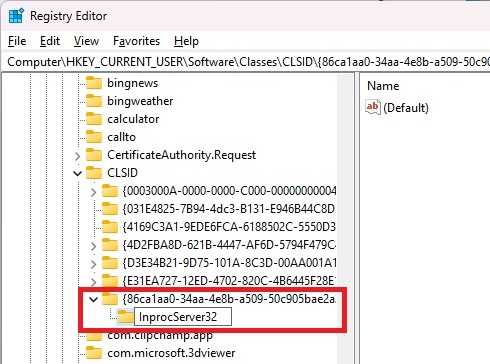The image size is (490, 364).
Task: Select the {031E4825-7B94 key folder icon
Action: [x=110, y=209]
